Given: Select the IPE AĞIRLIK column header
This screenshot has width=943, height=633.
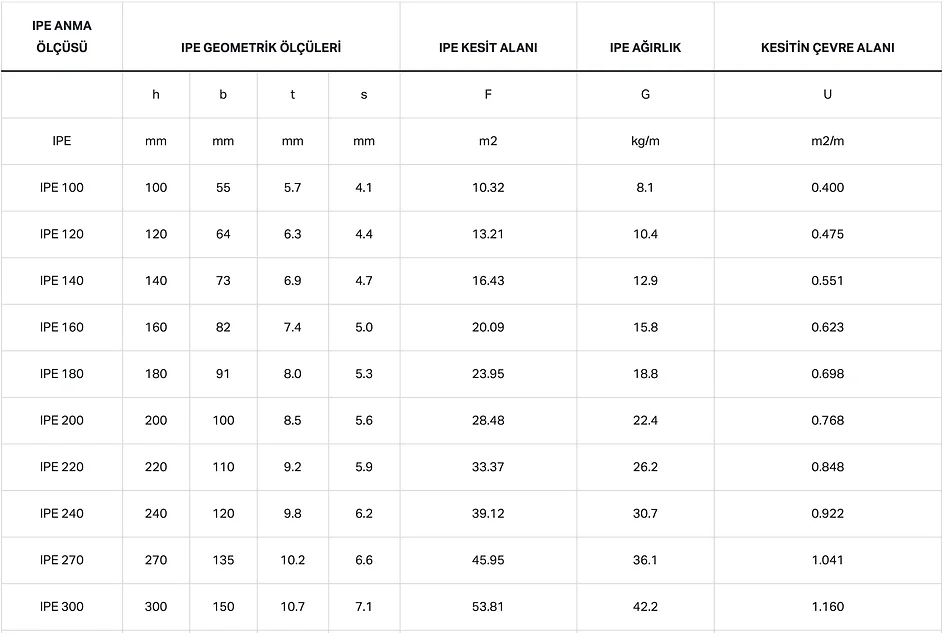Looking at the screenshot, I should (x=645, y=47).
